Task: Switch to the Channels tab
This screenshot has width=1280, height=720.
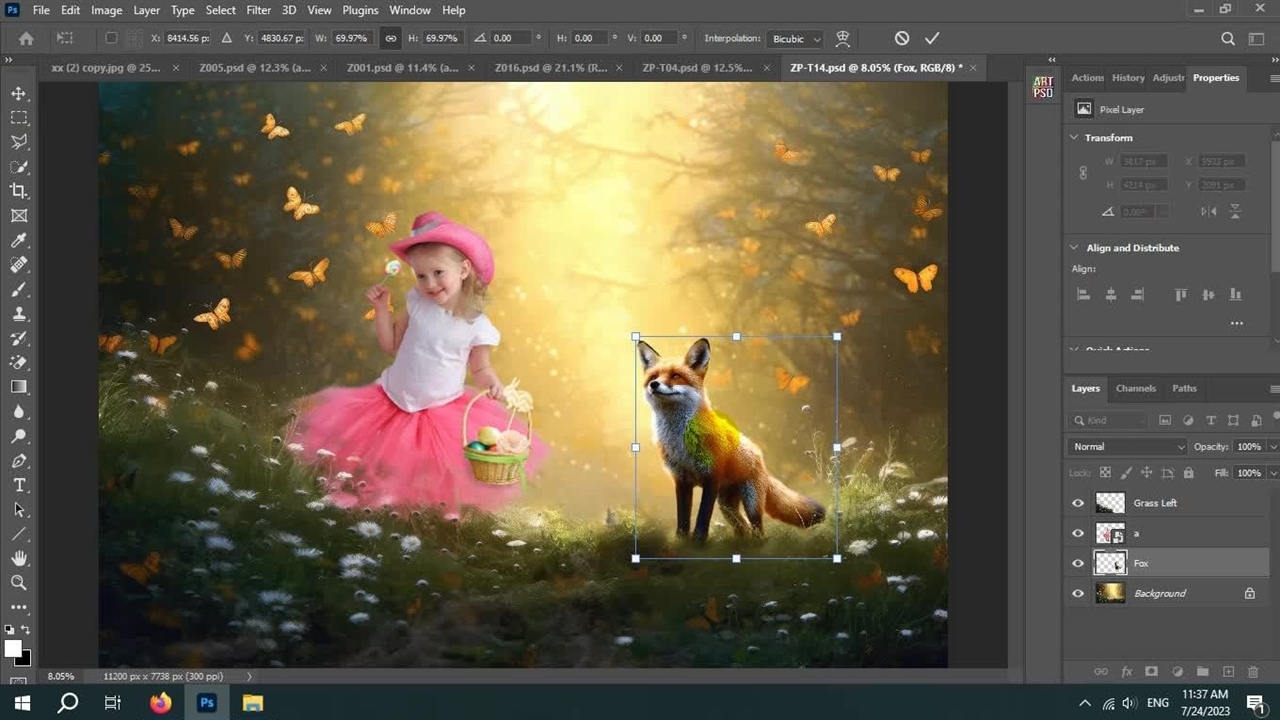Action: click(1135, 388)
